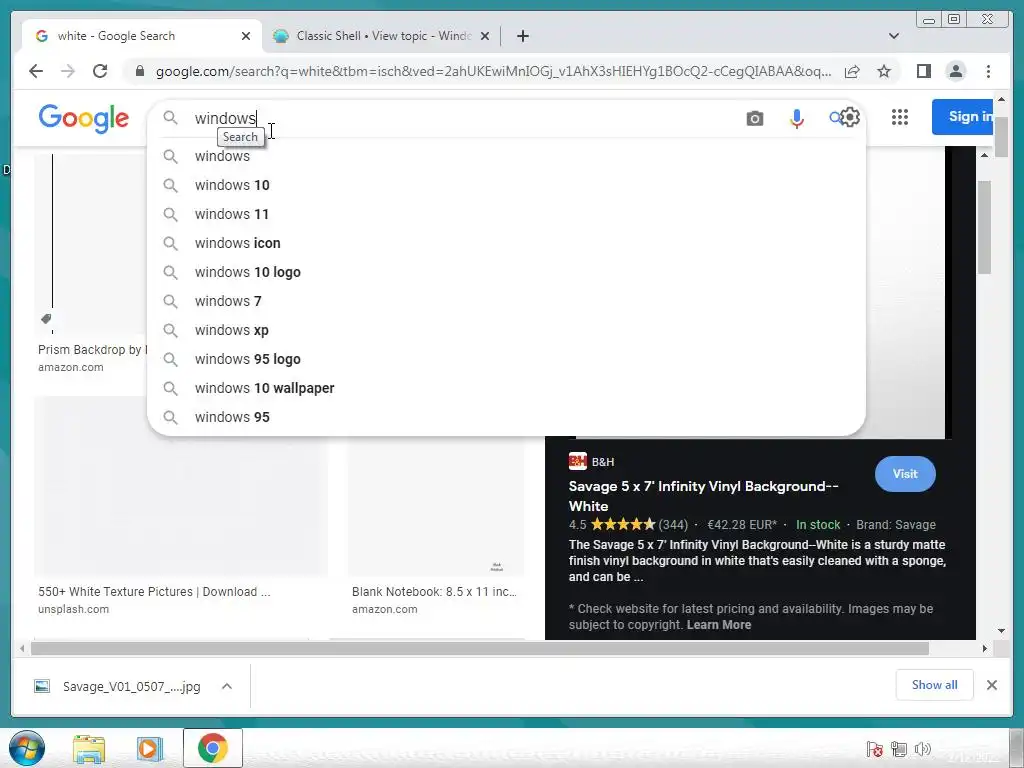Choose suggestion 'windows icon'
Image resolution: width=1024 pixels, height=768 pixels.
pos(506,243)
